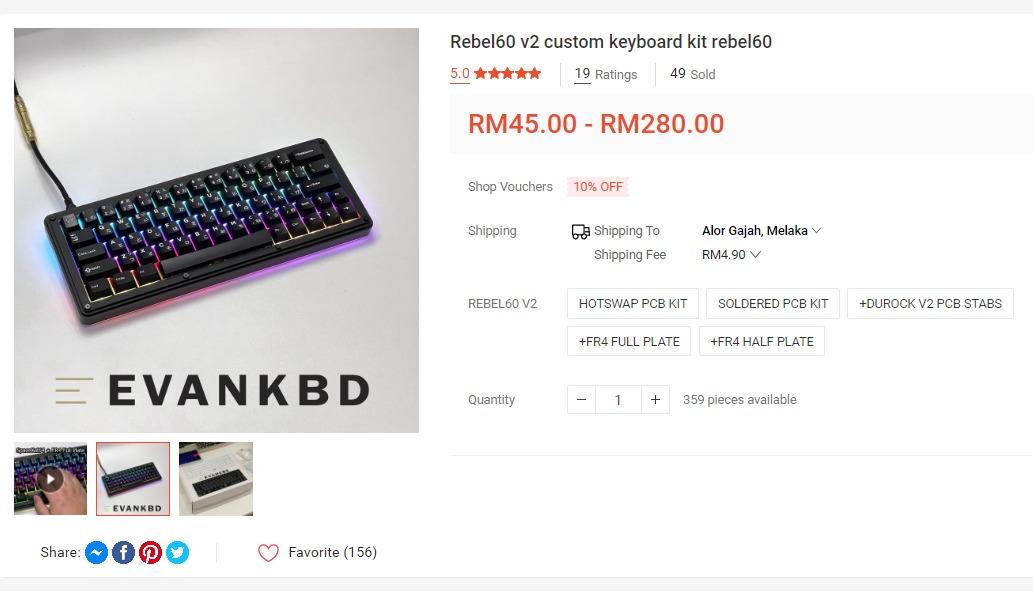Share the product on Twitter
The image size is (1033, 592).
[177, 552]
